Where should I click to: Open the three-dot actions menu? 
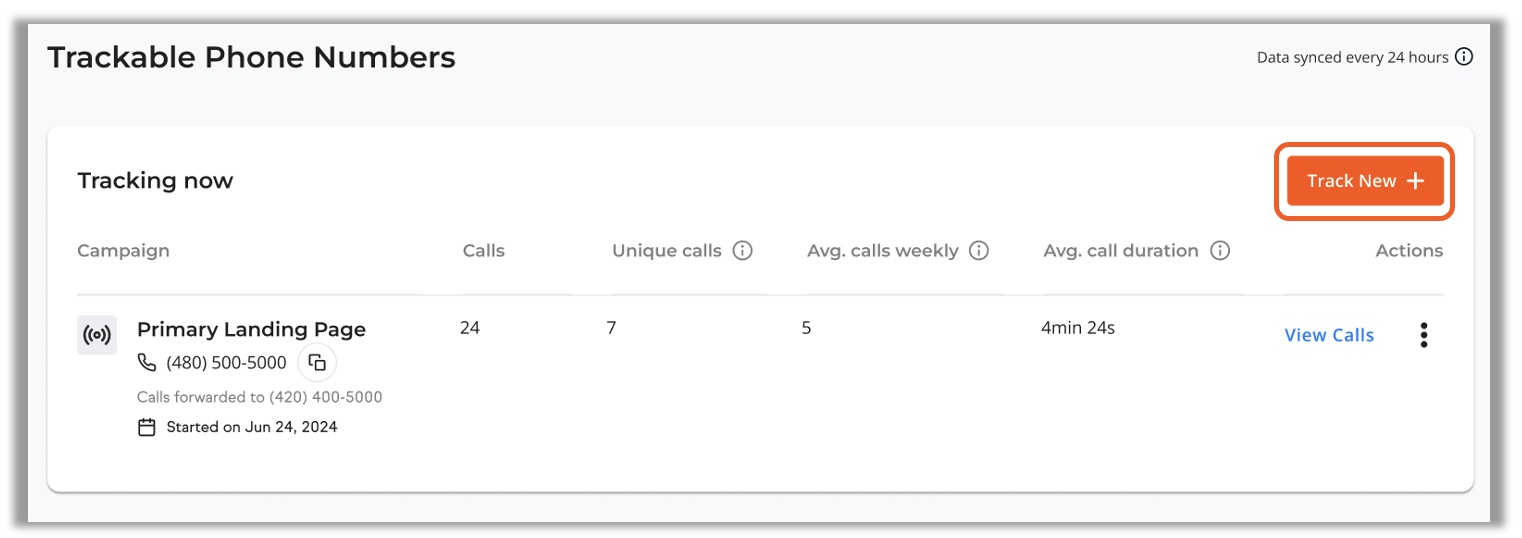pyautogui.click(x=1423, y=336)
